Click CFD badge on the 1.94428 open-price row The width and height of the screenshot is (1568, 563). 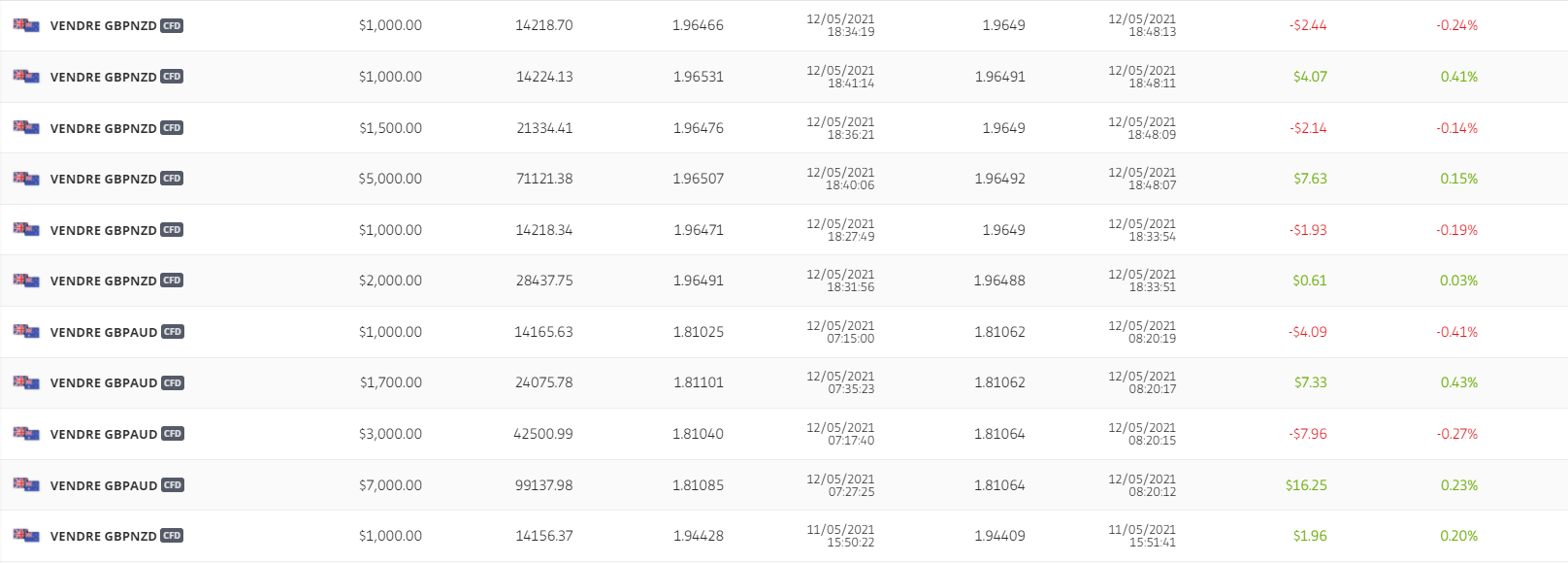click(172, 536)
